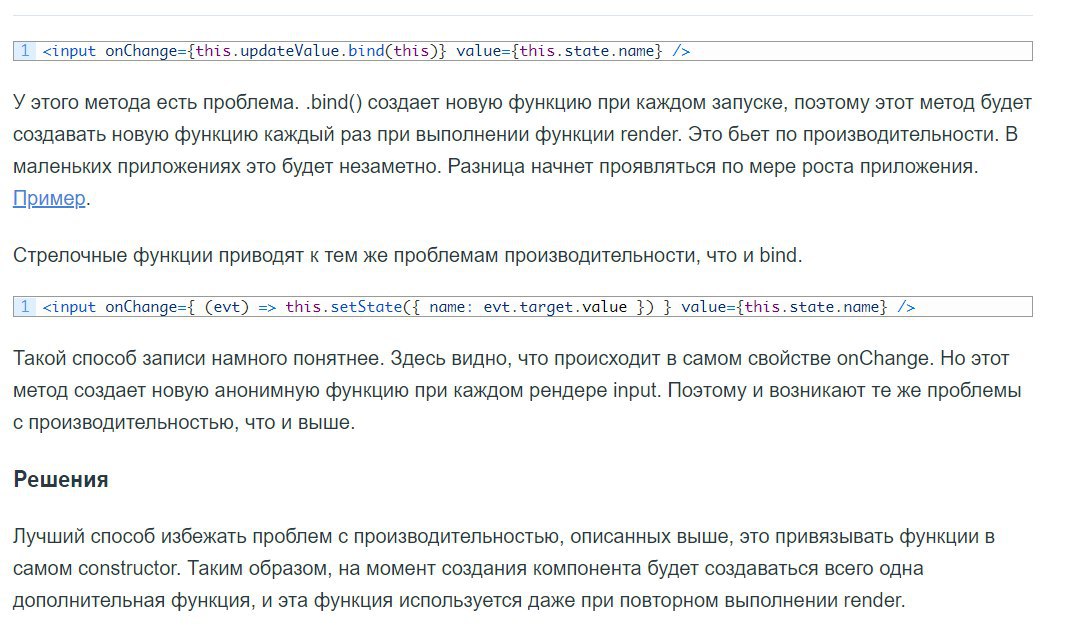The height and width of the screenshot is (635, 1066).
Task: Click "evt.target.value" in the second code snippet
Action: pyautogui.click(x=555, y=307)
